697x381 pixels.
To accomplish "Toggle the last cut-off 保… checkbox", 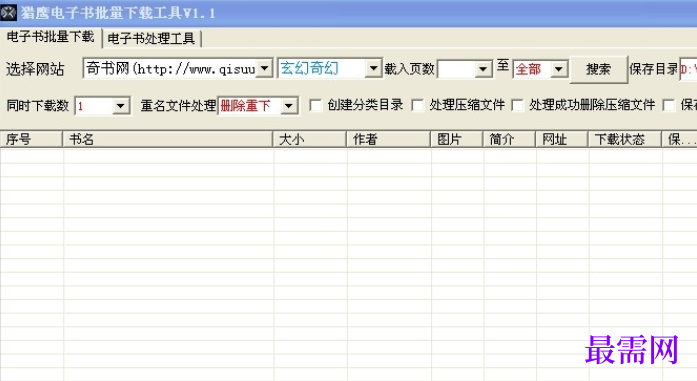I will point(669,105).
